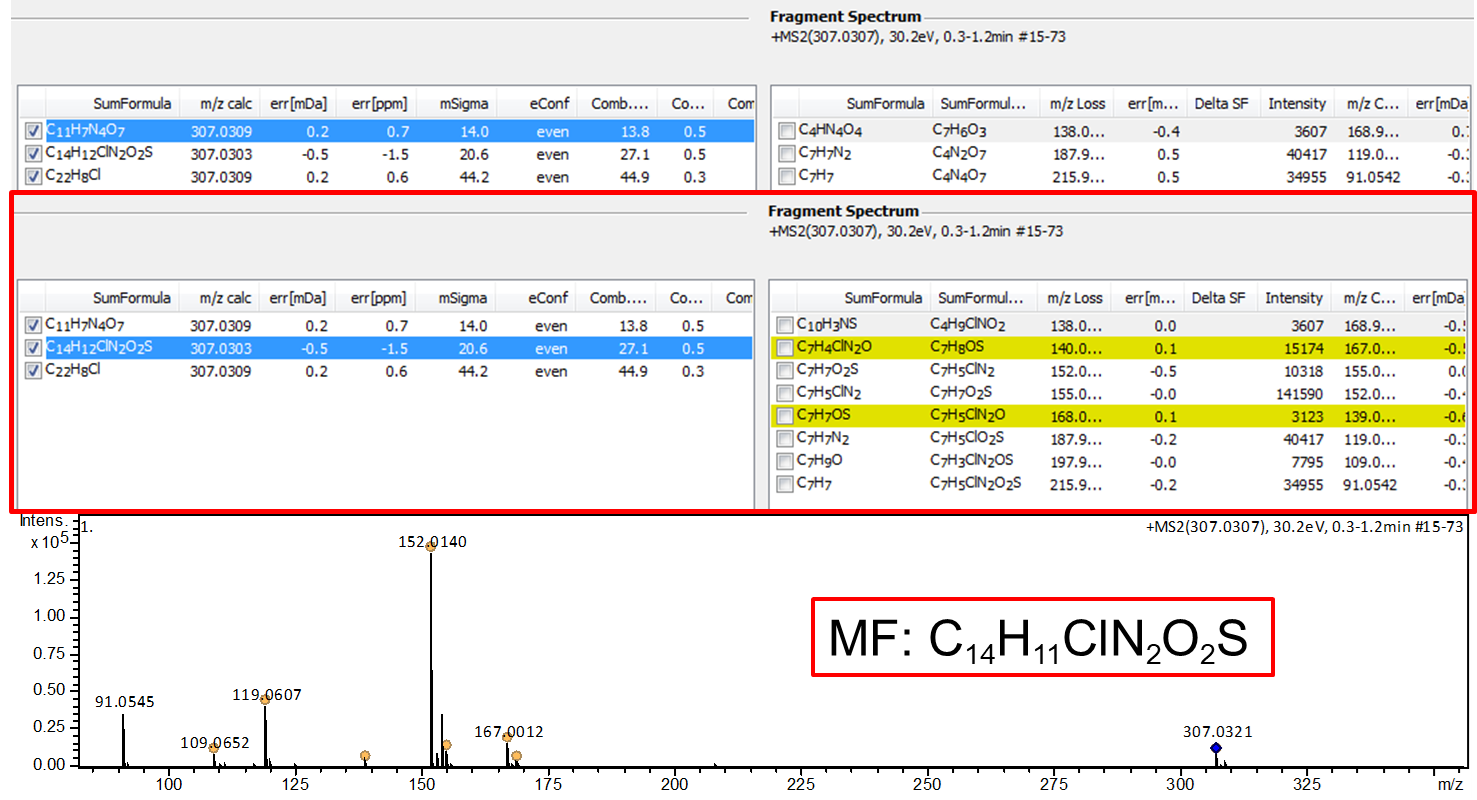Screen dimensions: 1477x800
Task: Check the C7H9O fragment checkbox
Action: [785, 461]
